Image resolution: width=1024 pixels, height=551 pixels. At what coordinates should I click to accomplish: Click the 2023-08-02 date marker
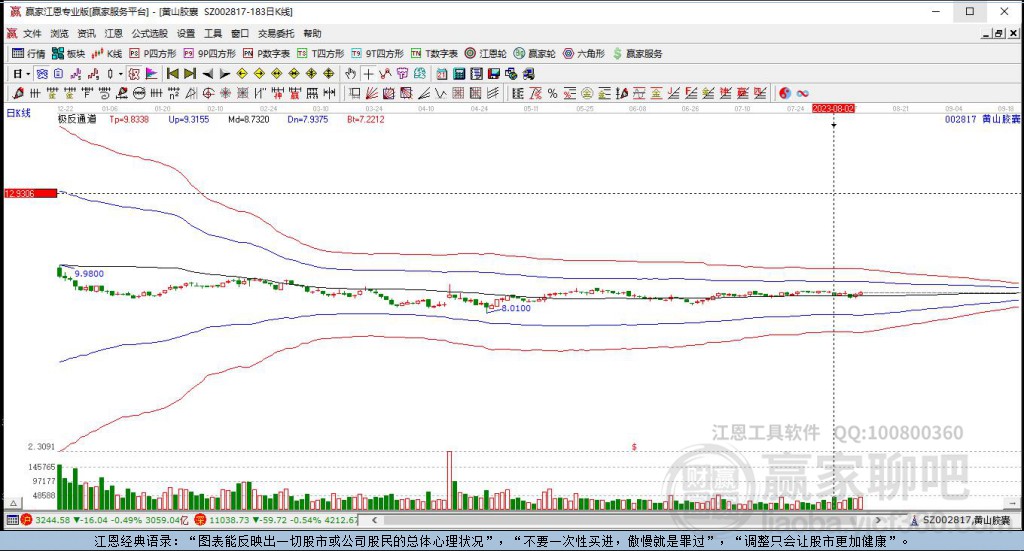[833, 107]
